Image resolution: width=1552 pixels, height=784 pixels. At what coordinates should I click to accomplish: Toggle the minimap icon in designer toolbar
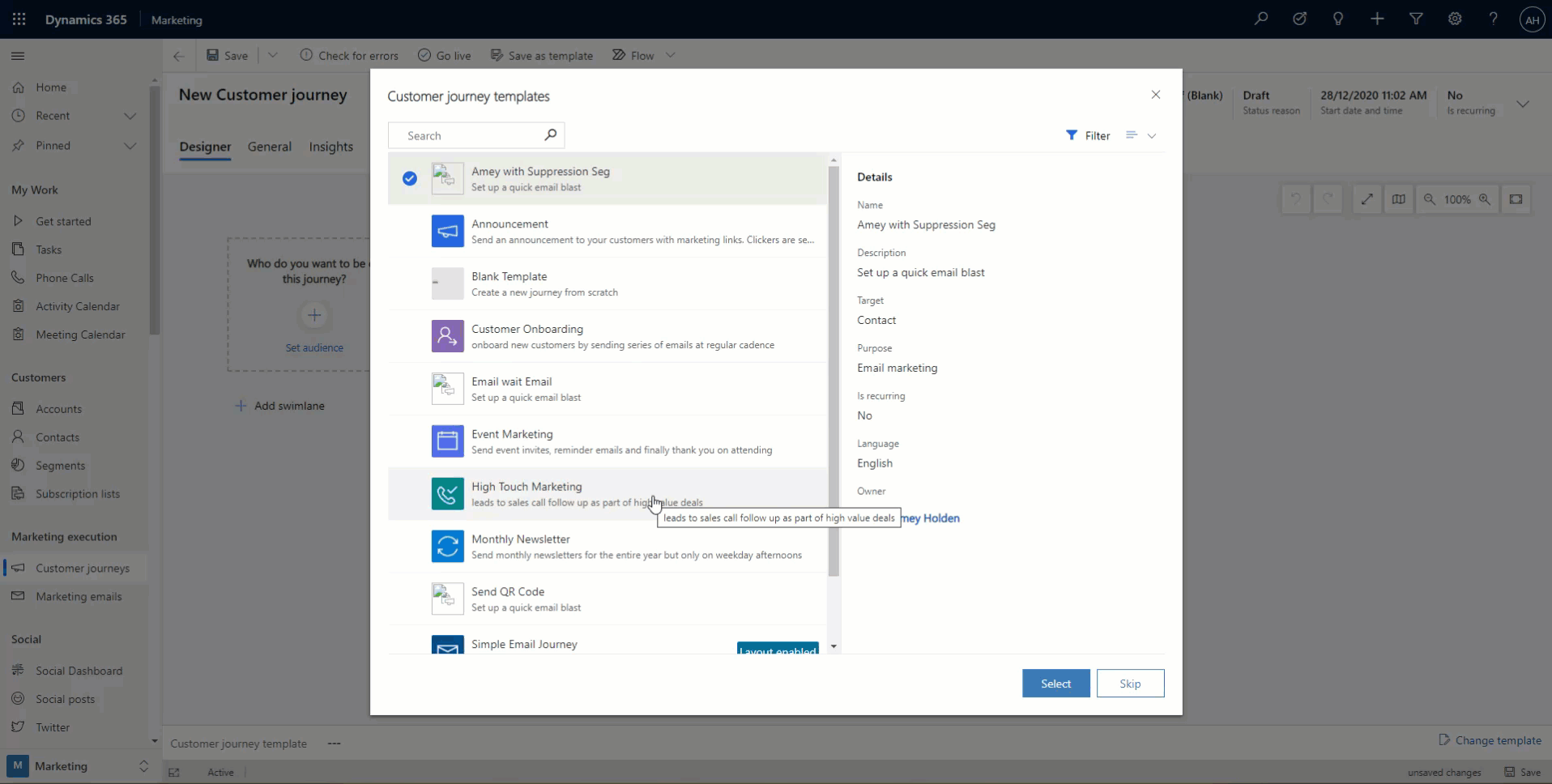point(1398,199)
